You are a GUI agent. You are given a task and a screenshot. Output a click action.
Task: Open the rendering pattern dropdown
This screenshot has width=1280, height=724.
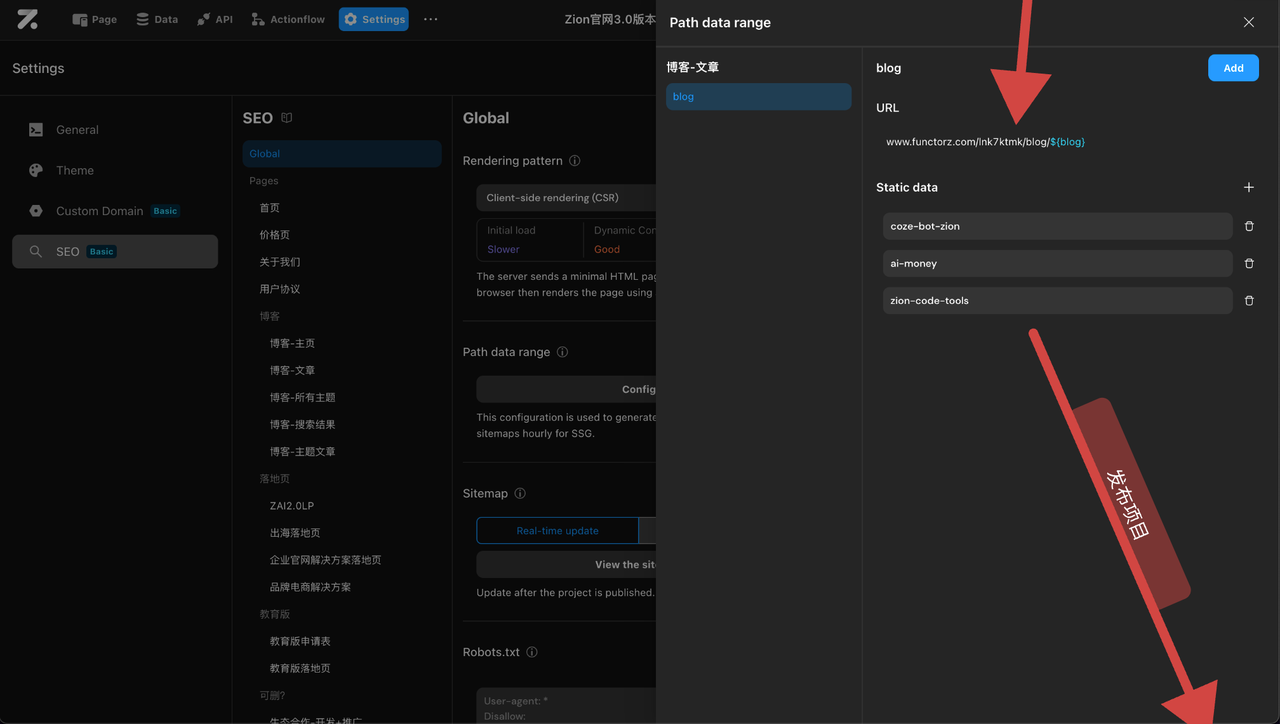coord(566,198)
